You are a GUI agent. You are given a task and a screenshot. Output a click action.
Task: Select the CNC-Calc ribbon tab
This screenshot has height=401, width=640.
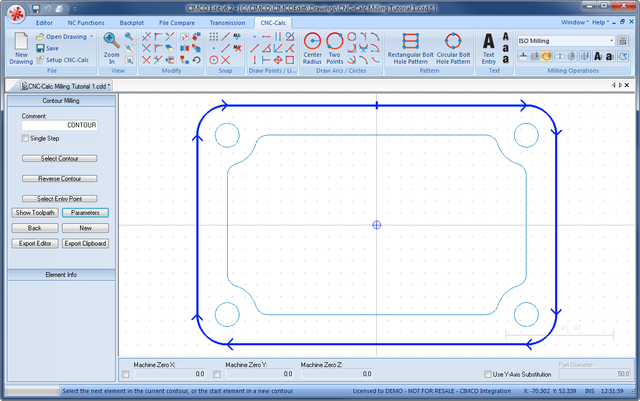pyautogui.click(x=273, y=23)
